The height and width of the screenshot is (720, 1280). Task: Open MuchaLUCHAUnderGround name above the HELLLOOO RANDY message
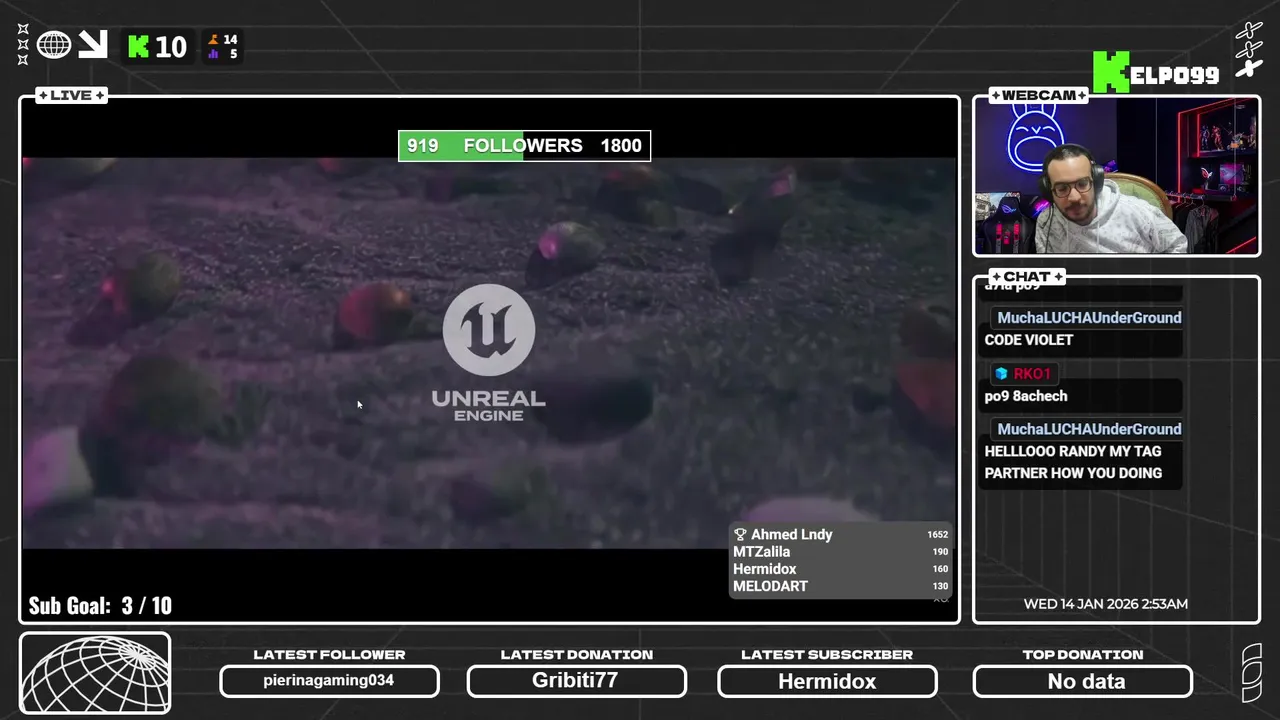(x=1089, y=429)
